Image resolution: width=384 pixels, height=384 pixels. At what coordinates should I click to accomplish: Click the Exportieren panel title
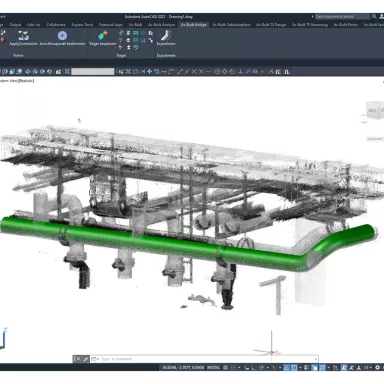tap(166, 55)
